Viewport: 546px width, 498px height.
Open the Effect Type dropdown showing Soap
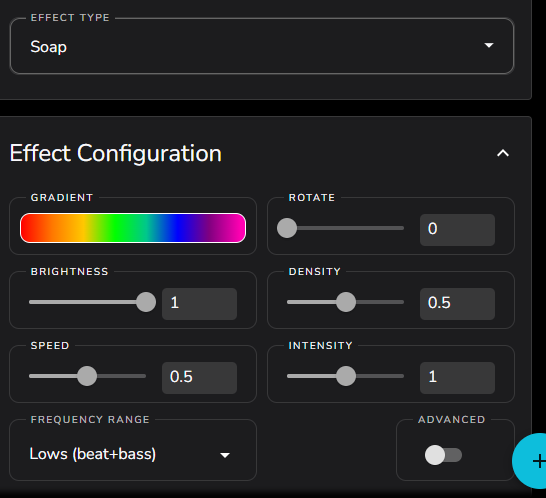click(262, 46)
